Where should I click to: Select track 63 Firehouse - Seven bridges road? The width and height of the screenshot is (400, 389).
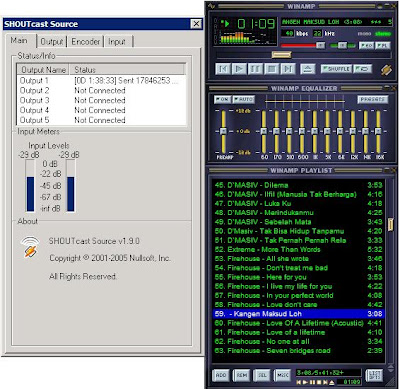298,351
